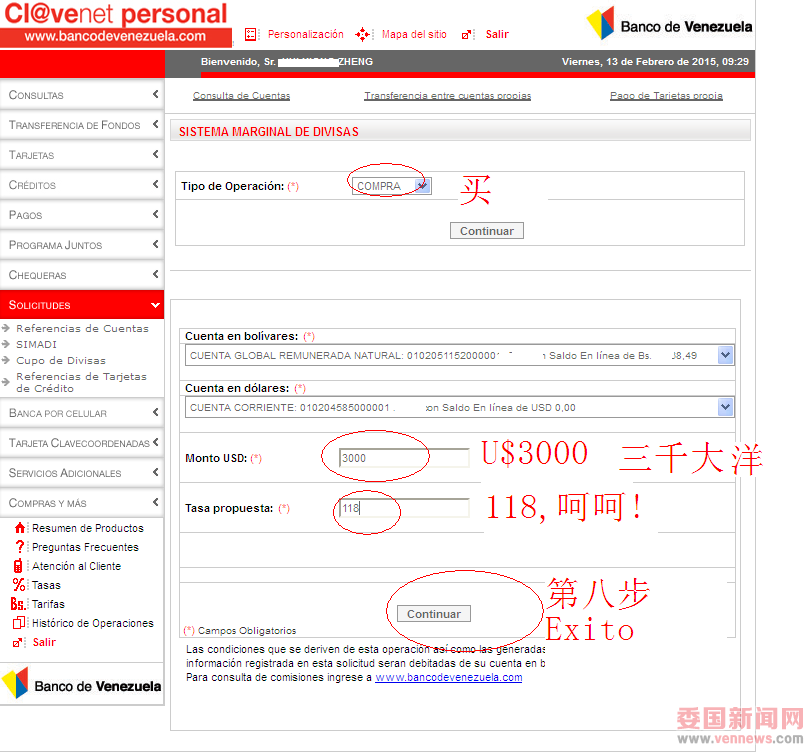
Task: Click sidebar Salir text link
Action: [44, 642]
